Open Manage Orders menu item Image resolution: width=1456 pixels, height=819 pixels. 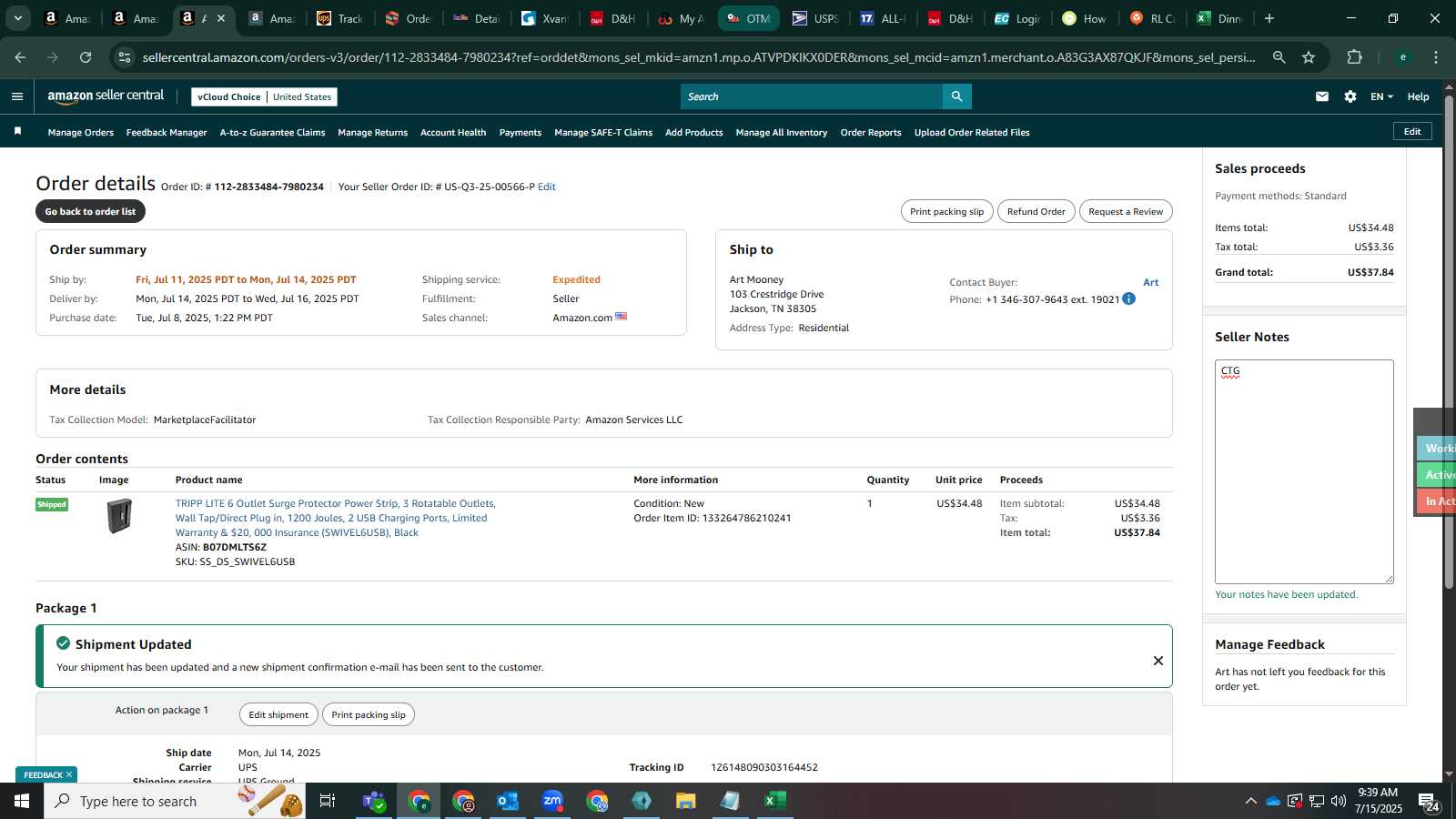pyautogui.click(x=81, y=132)
